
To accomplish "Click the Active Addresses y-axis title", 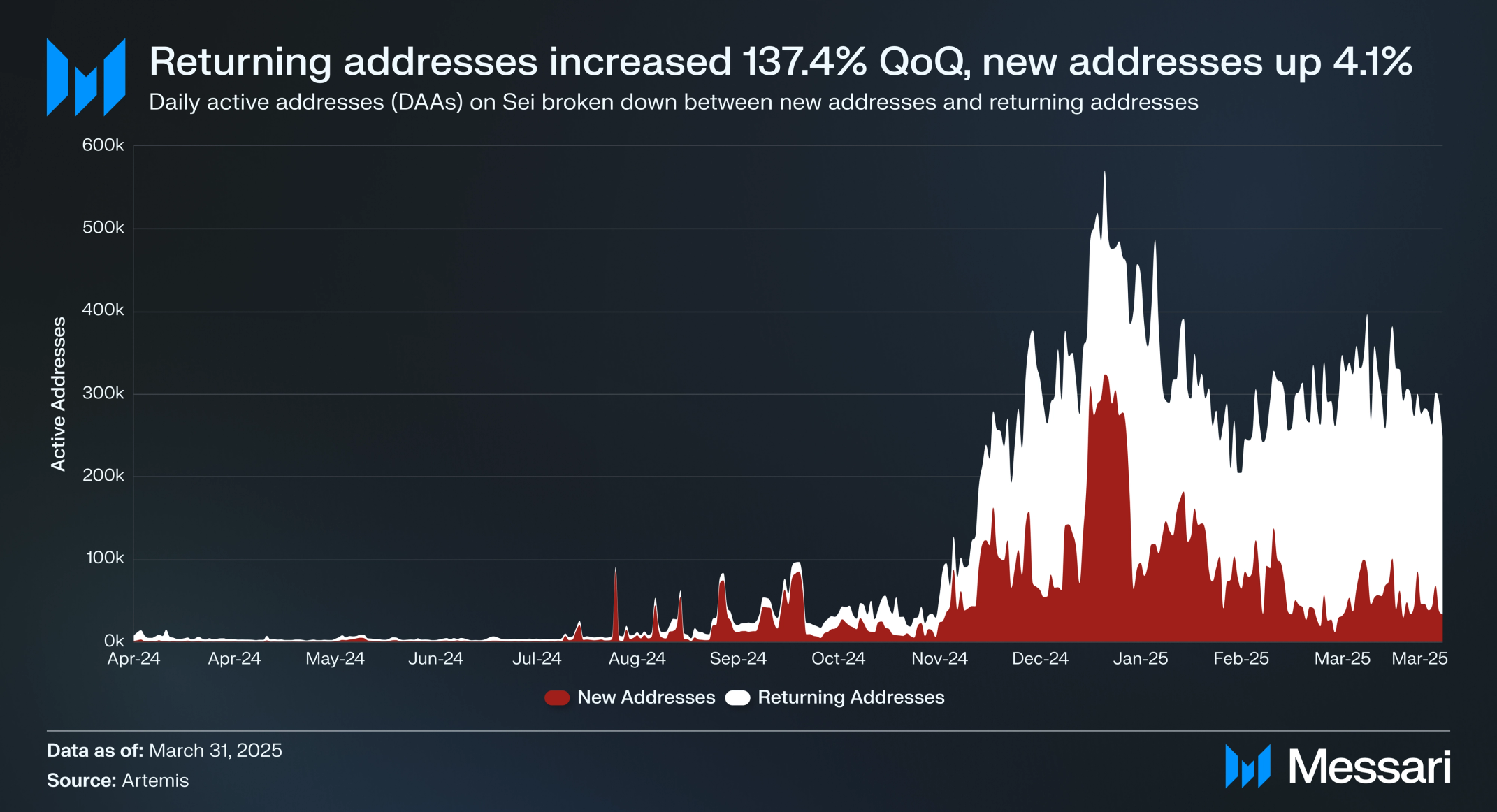I will click(x=59, y=394).
